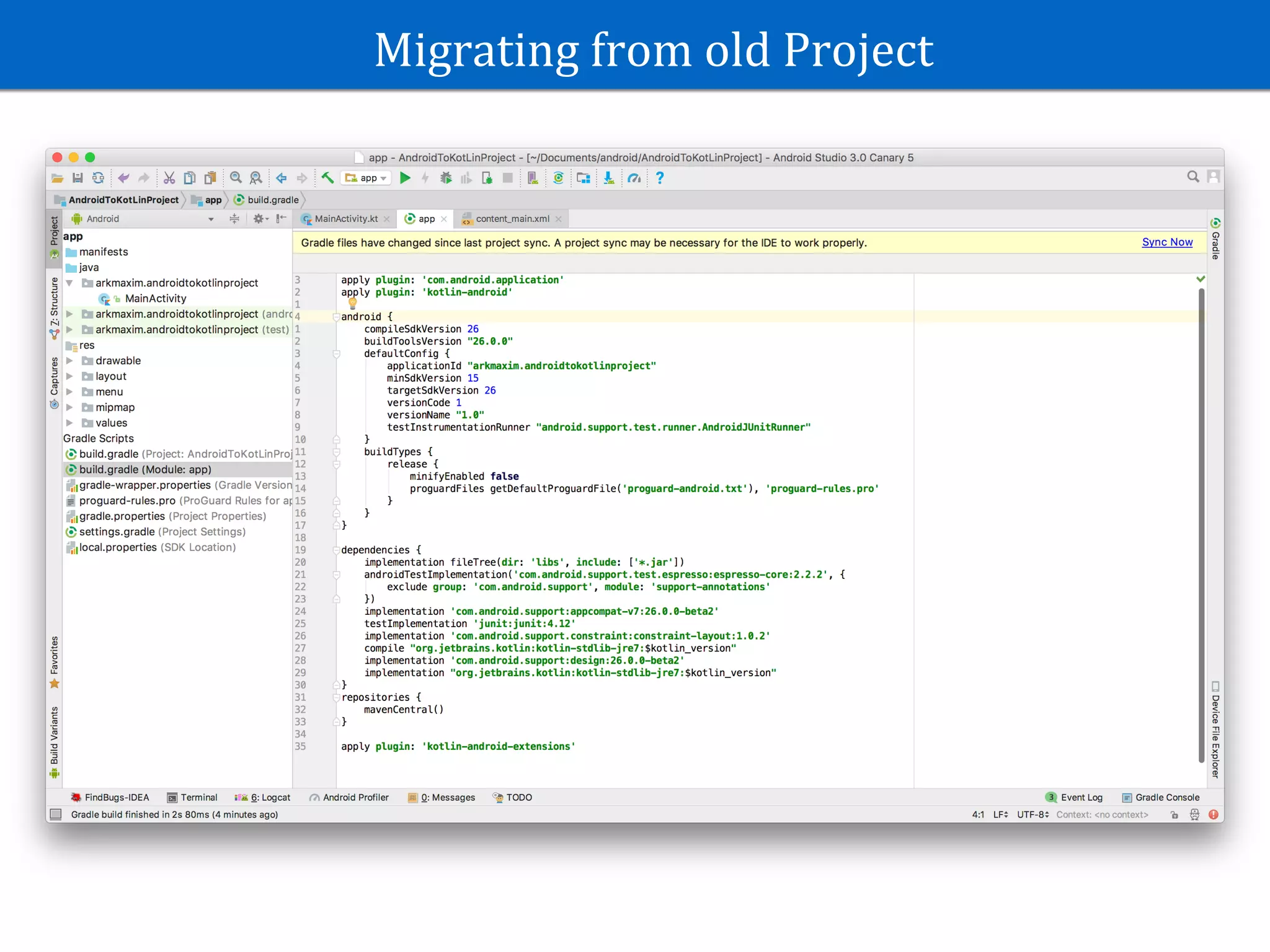Open the Terminal tool tab
Image resolution: width=1270 pixels, height=952 pixels.
point(192,798)
